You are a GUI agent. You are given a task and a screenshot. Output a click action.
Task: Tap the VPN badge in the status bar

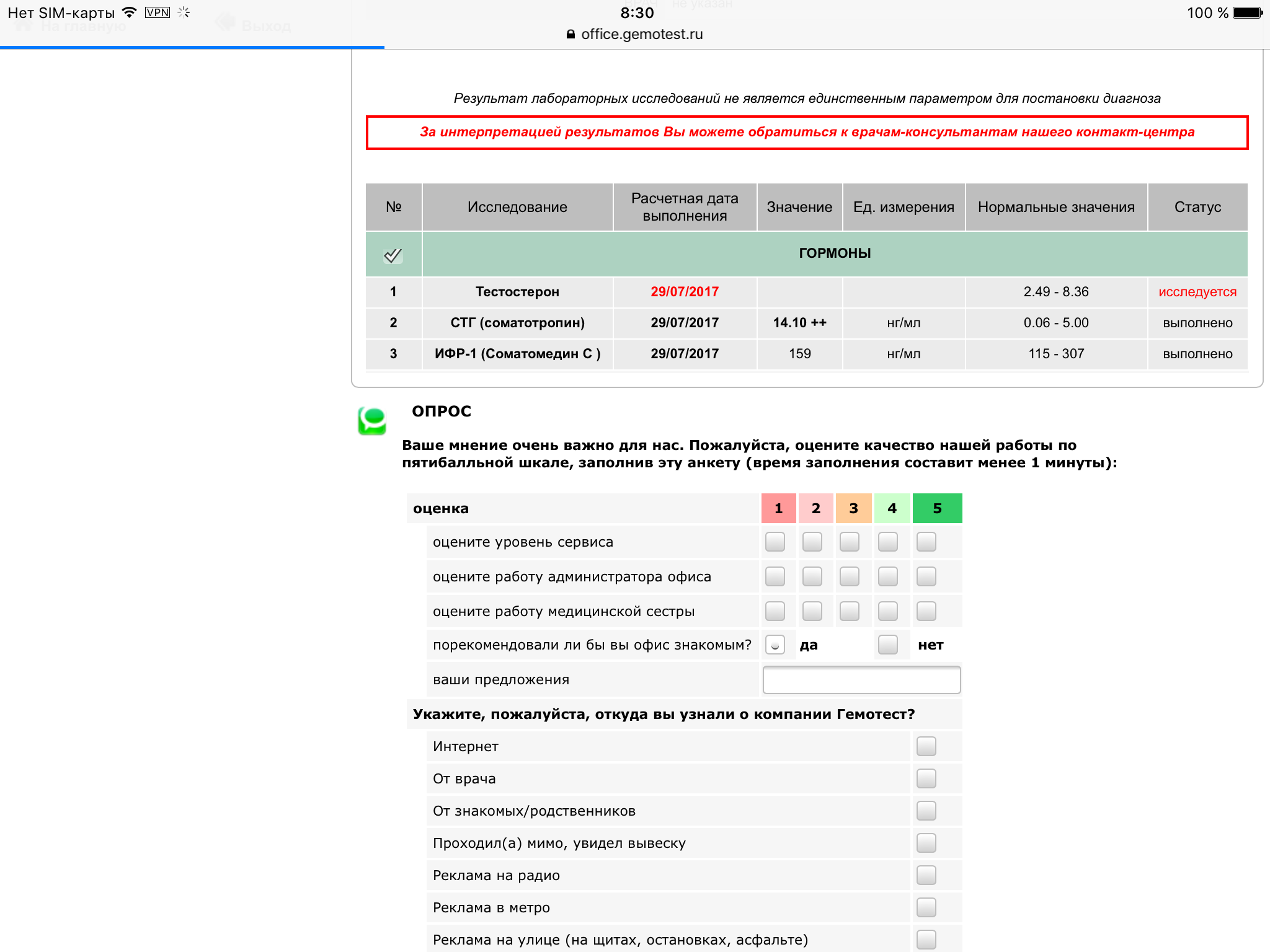click(157, 12)
